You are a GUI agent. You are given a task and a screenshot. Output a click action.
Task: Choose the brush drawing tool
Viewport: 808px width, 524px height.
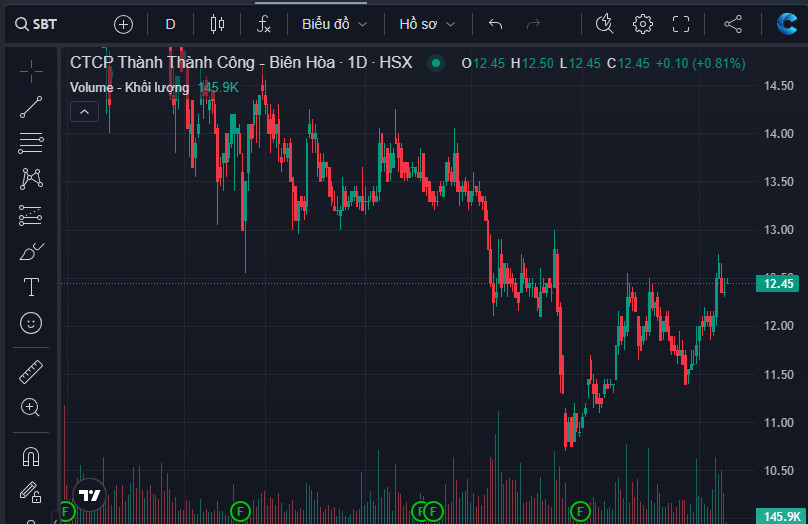tap(31, 251)
